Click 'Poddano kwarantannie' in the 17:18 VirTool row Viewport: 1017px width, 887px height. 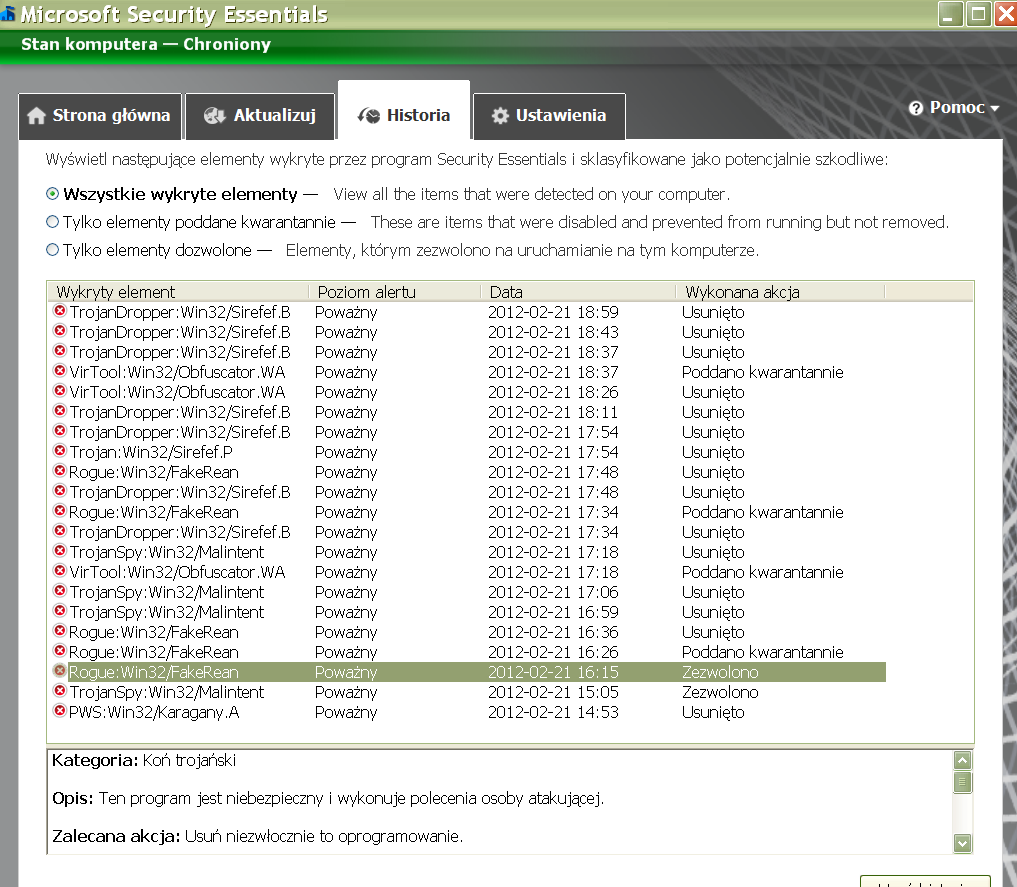pyautogui.click(x=763, y=572)
